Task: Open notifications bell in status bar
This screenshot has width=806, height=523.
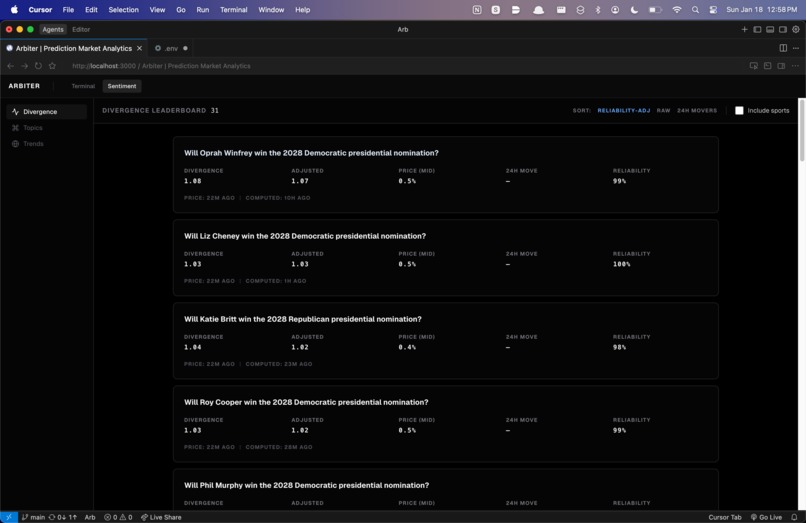Action: 794,517
